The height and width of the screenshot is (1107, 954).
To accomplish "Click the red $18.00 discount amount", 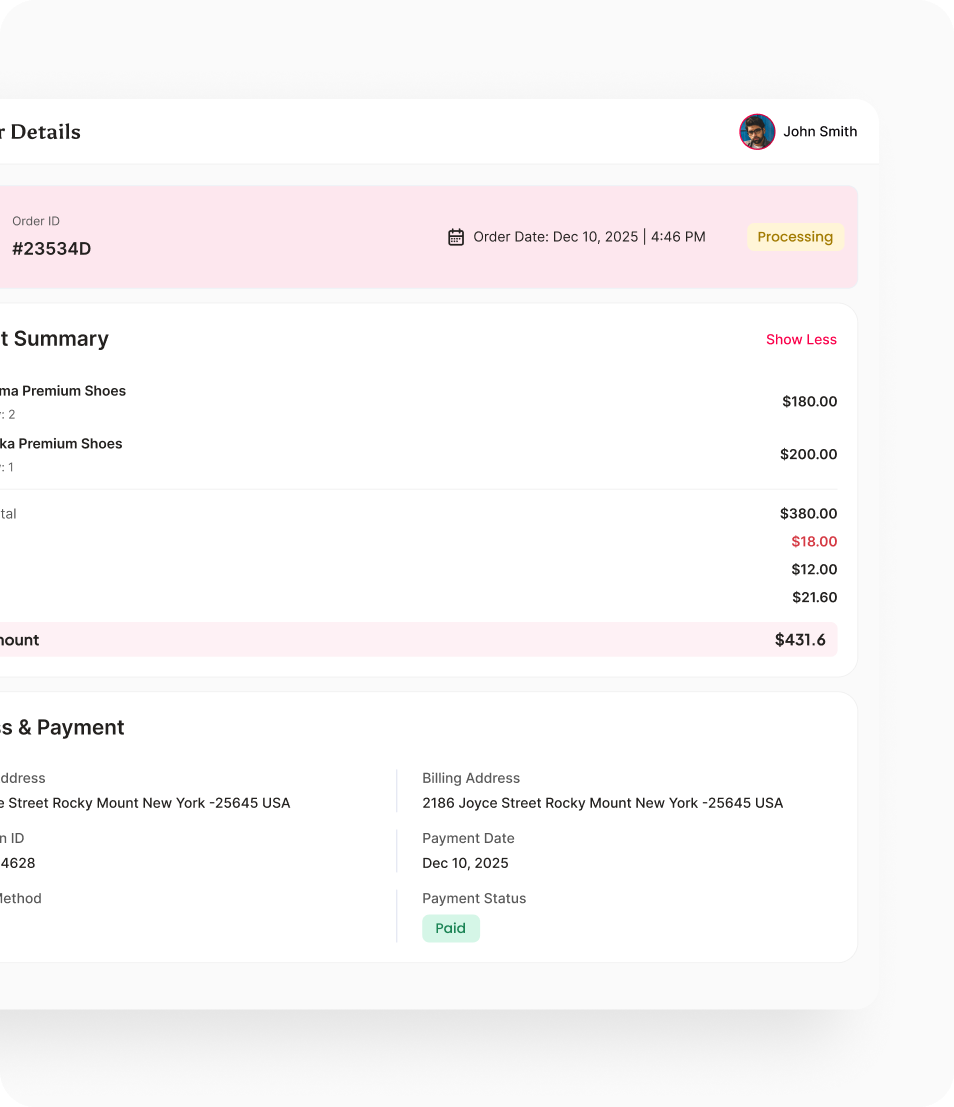I will point(814,541).
